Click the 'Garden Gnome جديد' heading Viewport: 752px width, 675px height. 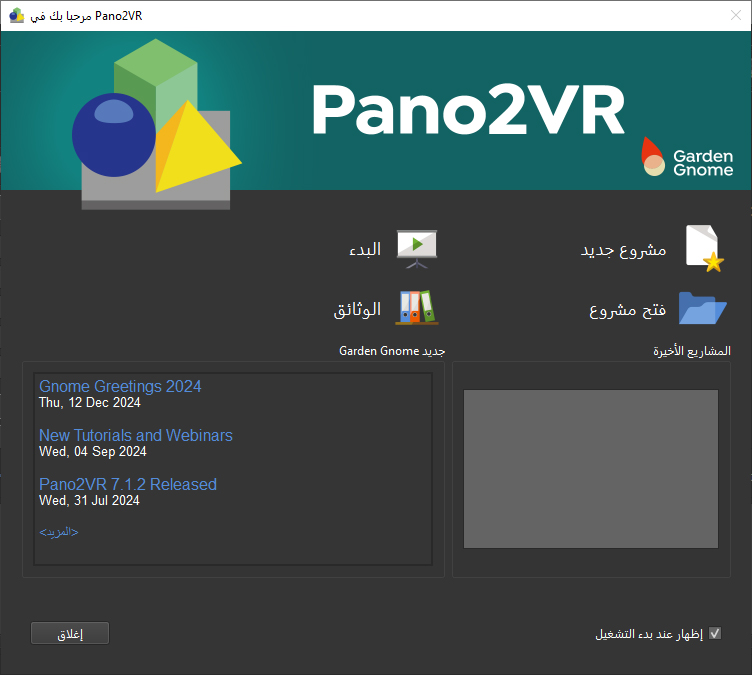click(x=392, y=351)
